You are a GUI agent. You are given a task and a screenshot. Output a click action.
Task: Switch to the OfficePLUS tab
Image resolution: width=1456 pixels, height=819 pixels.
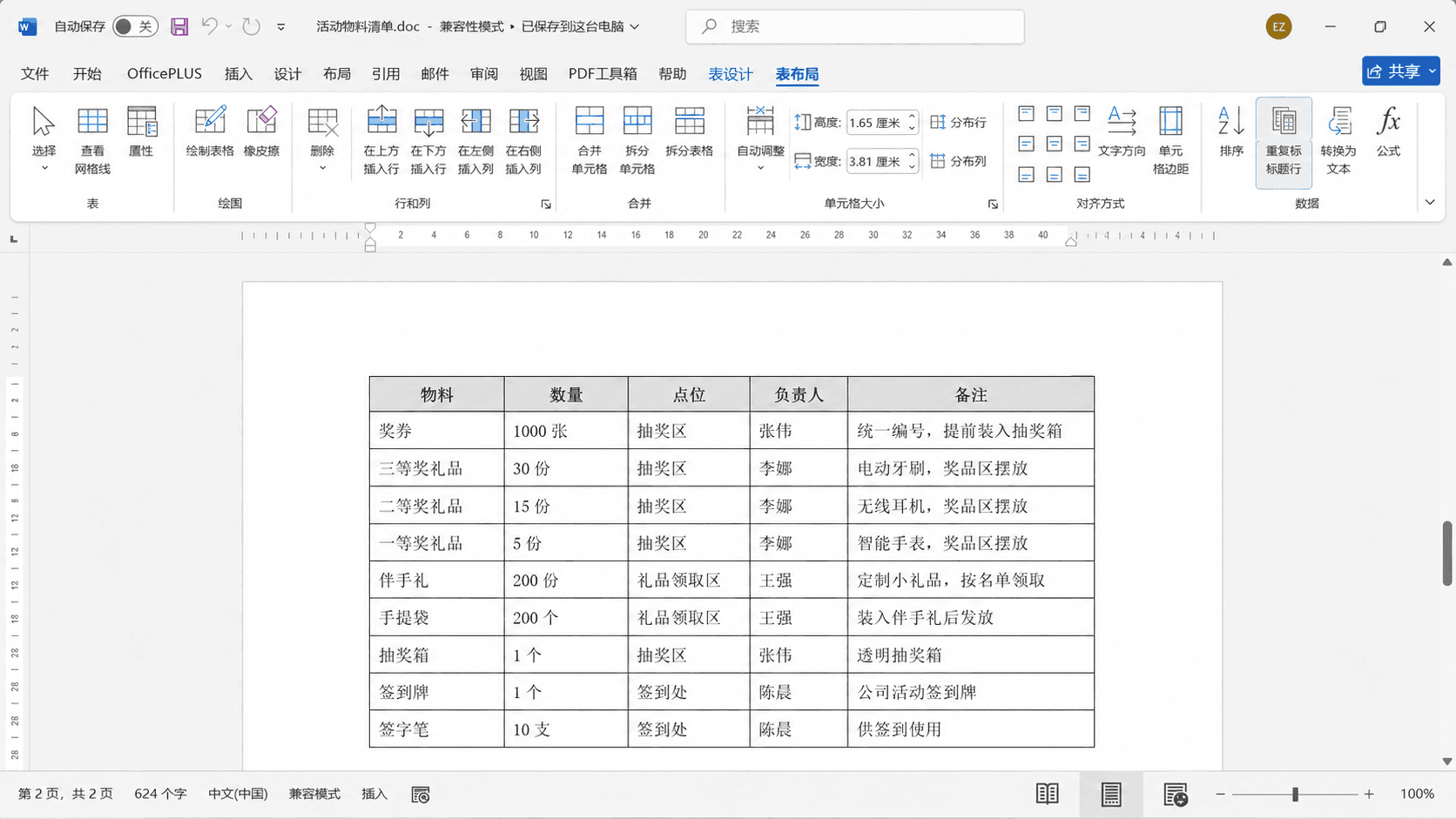coord(165,74)
